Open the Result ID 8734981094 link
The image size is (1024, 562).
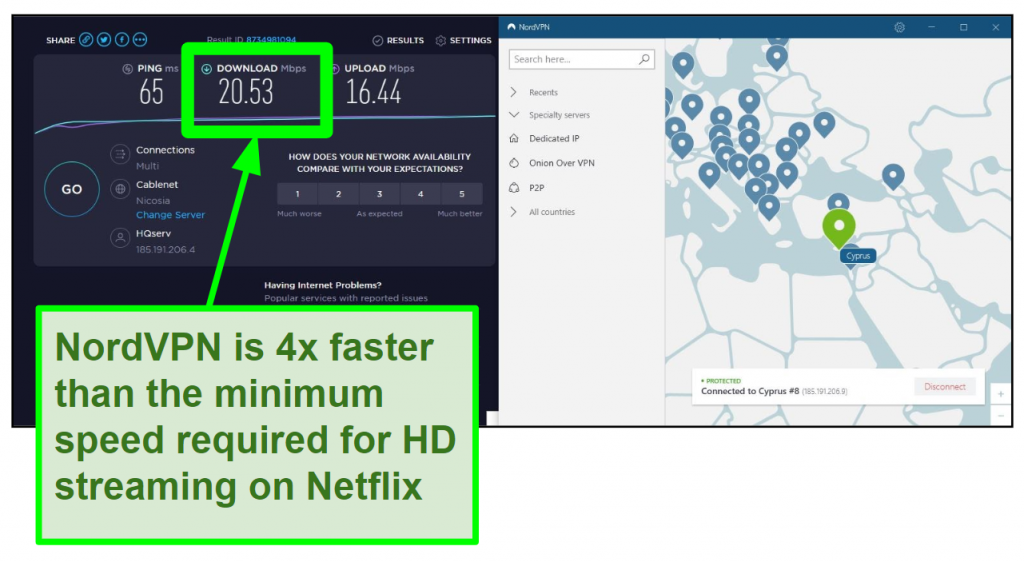coord(270,40)
